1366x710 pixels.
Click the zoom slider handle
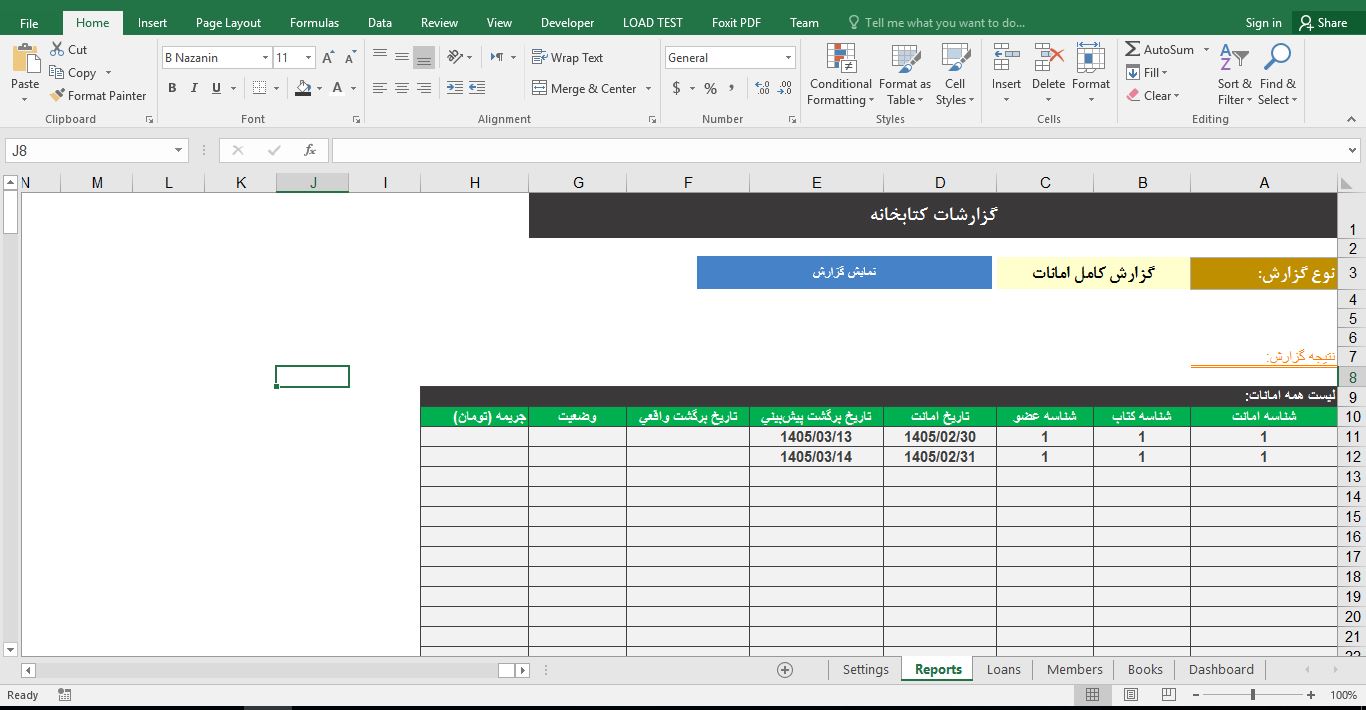[x=1253, y=694]
